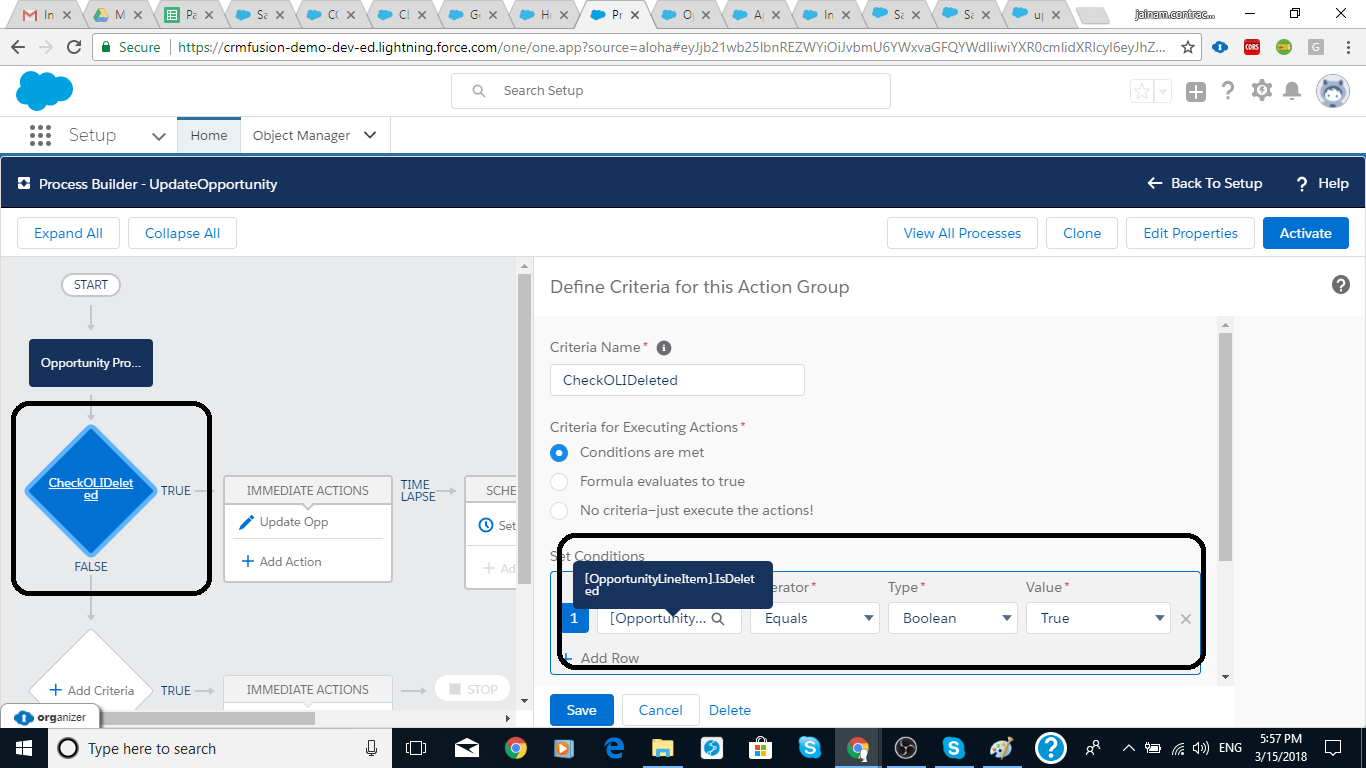Click inside the Criteria Name text field

677,380
